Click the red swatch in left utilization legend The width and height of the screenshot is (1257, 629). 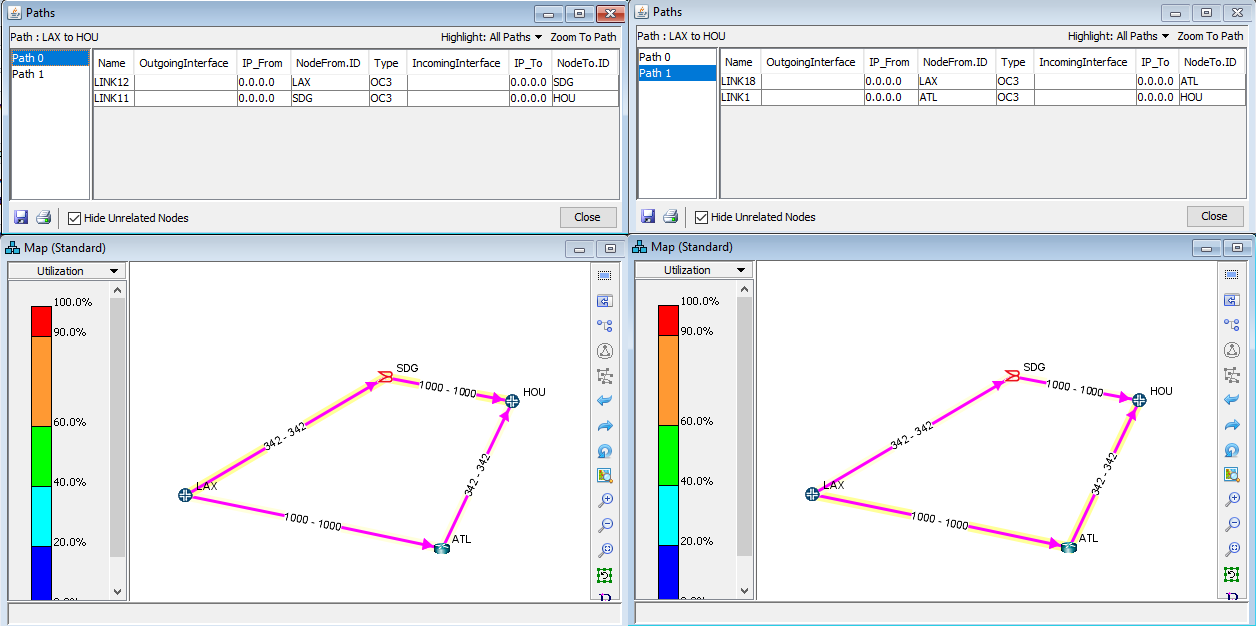pyautogui.click(x=41, y=321)
